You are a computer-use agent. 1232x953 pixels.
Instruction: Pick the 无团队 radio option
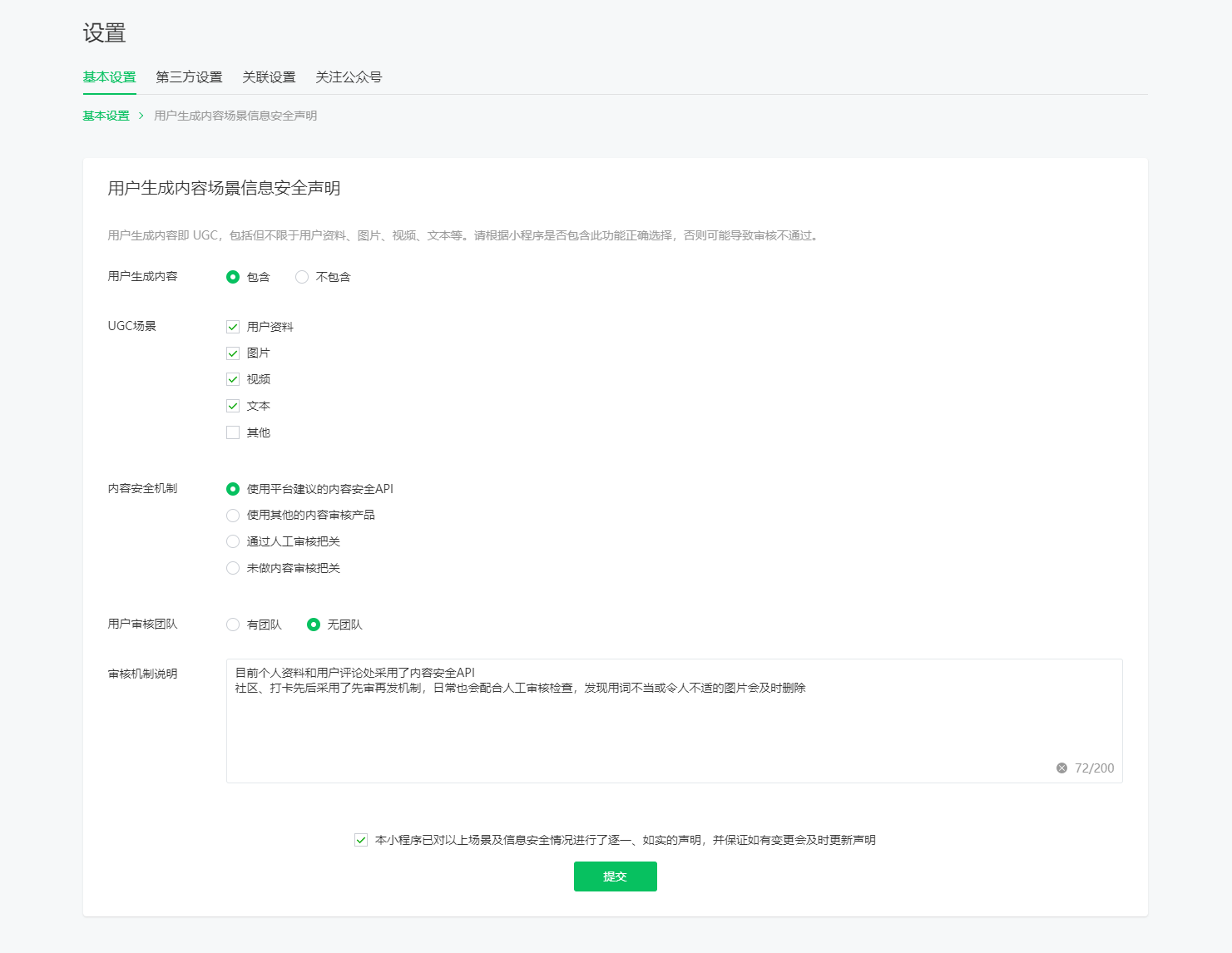[314, 625]
